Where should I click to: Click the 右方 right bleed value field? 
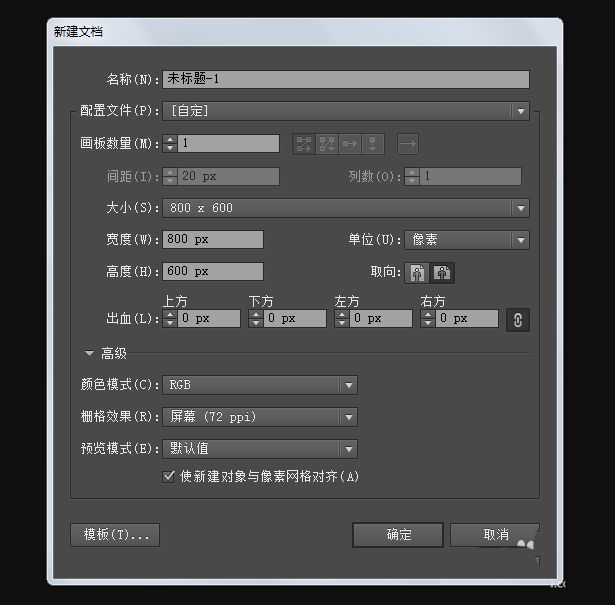pos(467,318)
